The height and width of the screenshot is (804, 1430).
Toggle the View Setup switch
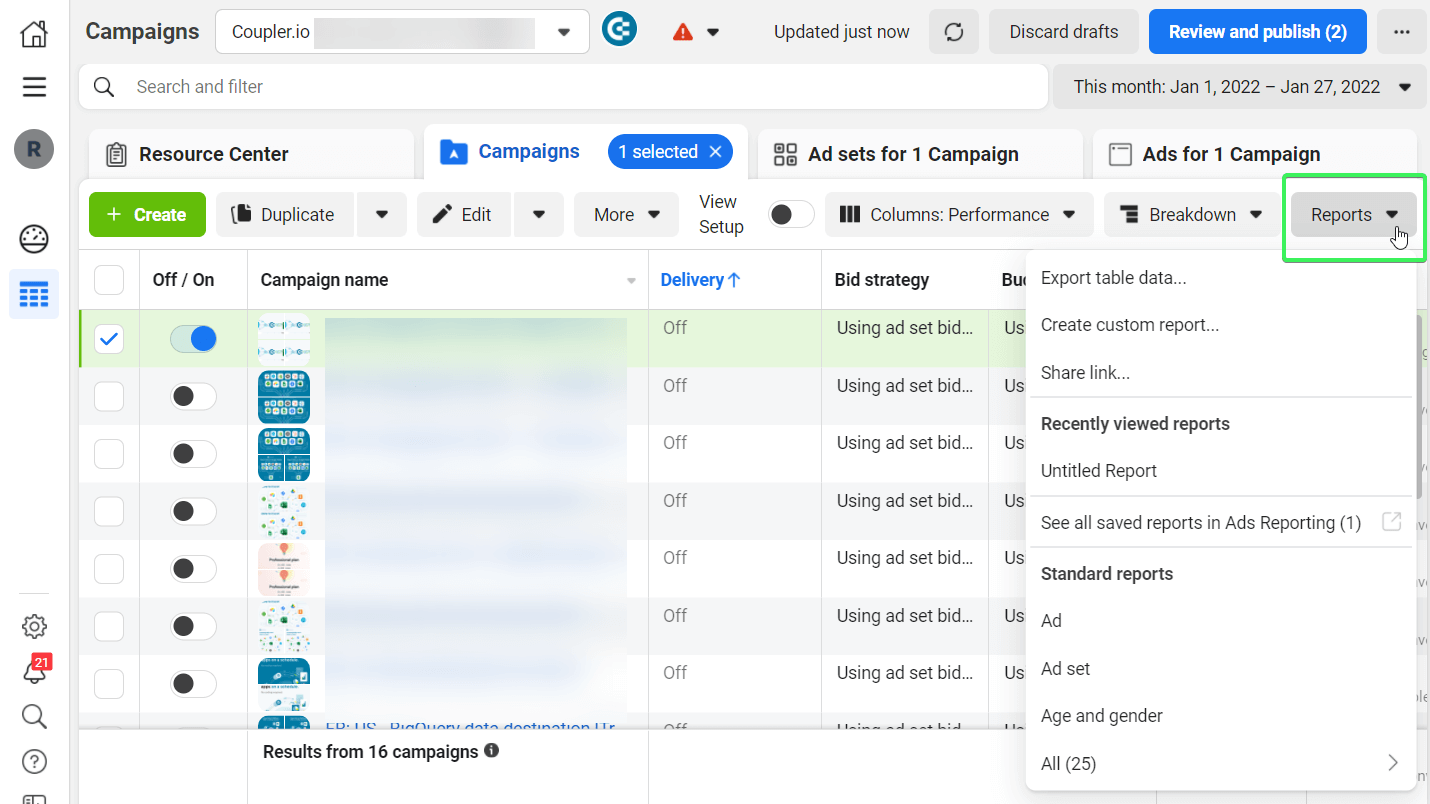click(x=790, y=215)
